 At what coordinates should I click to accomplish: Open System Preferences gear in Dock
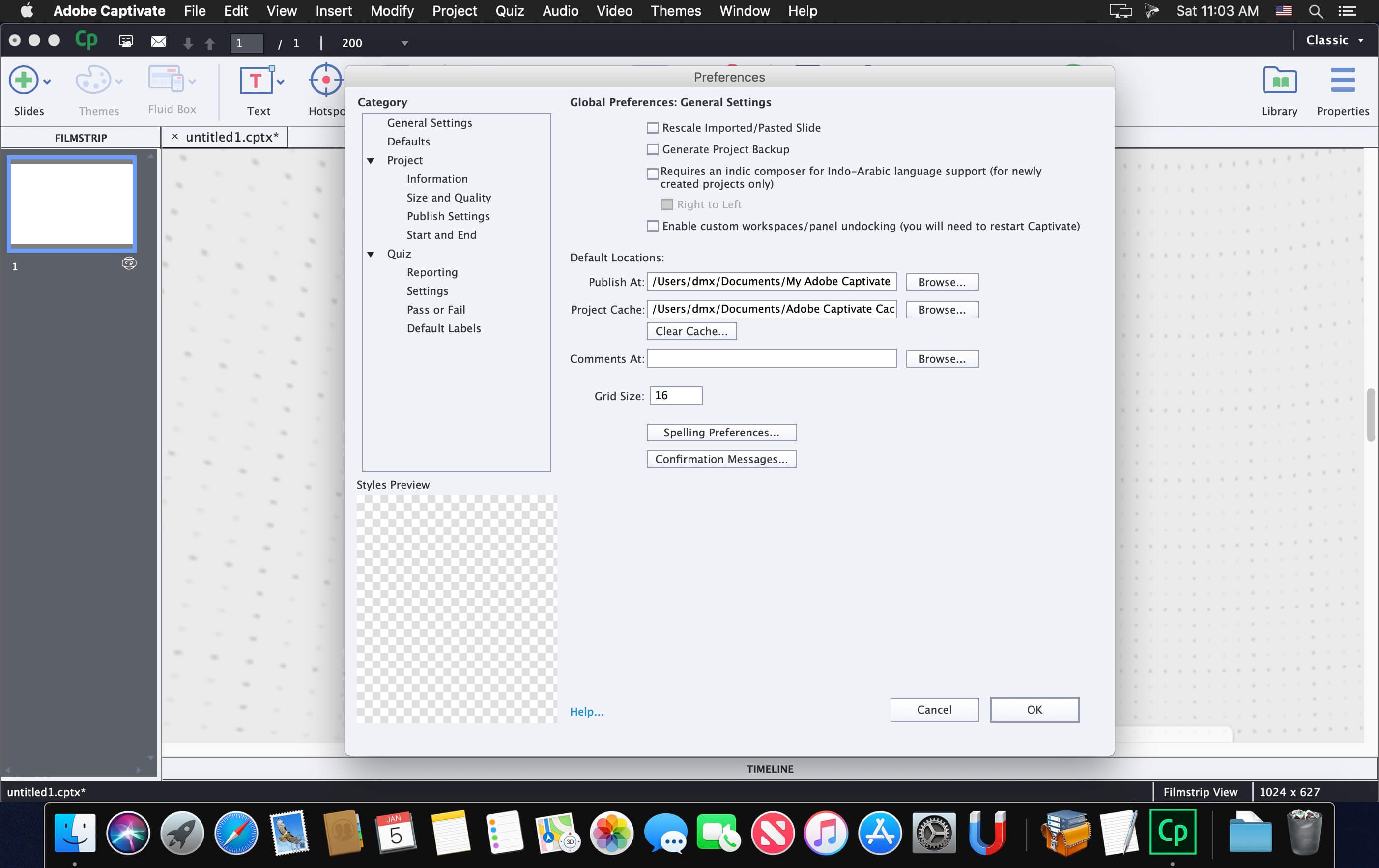click(933, 833)
